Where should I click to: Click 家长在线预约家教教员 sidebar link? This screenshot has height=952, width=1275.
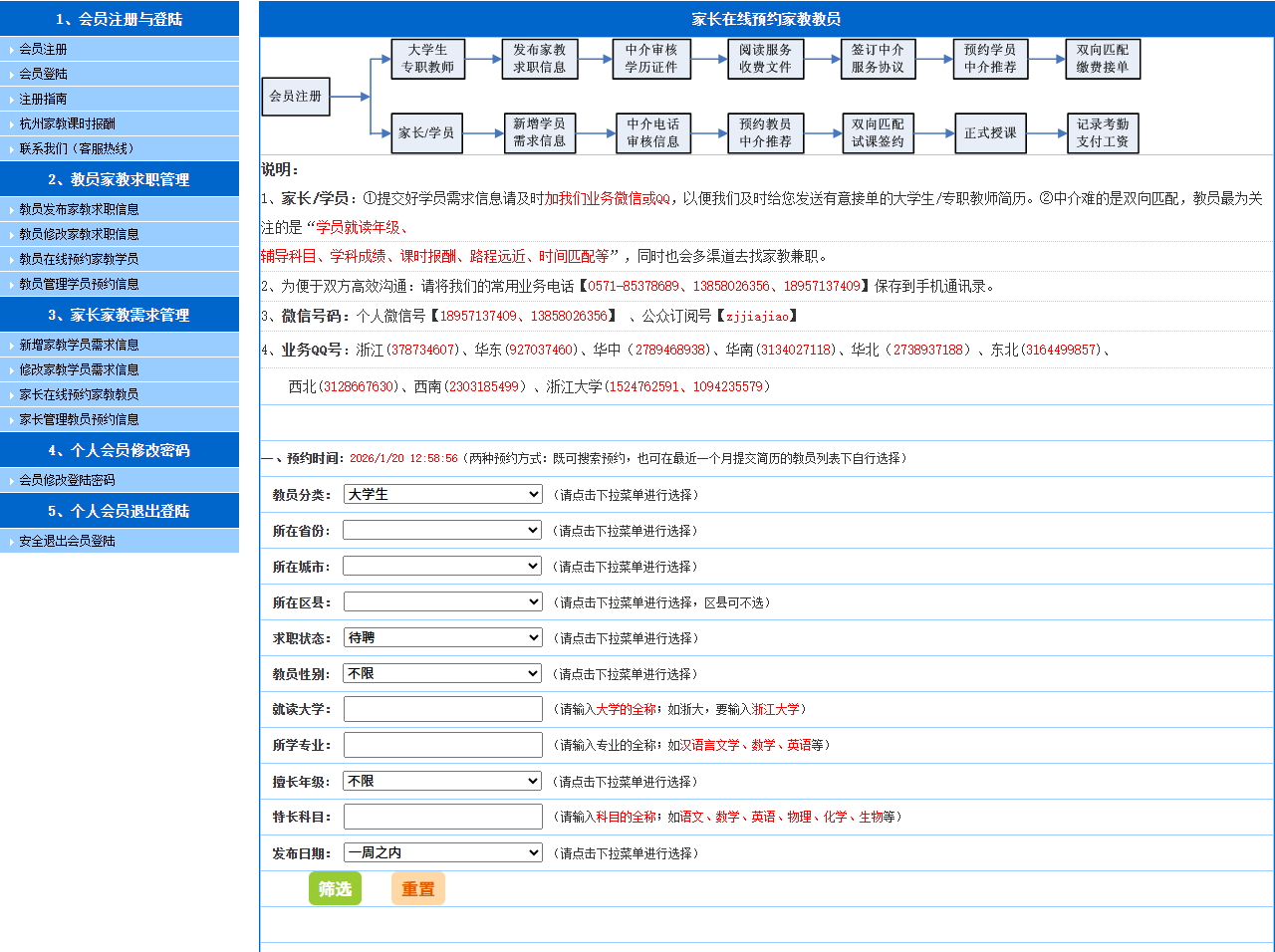(80, 394)
